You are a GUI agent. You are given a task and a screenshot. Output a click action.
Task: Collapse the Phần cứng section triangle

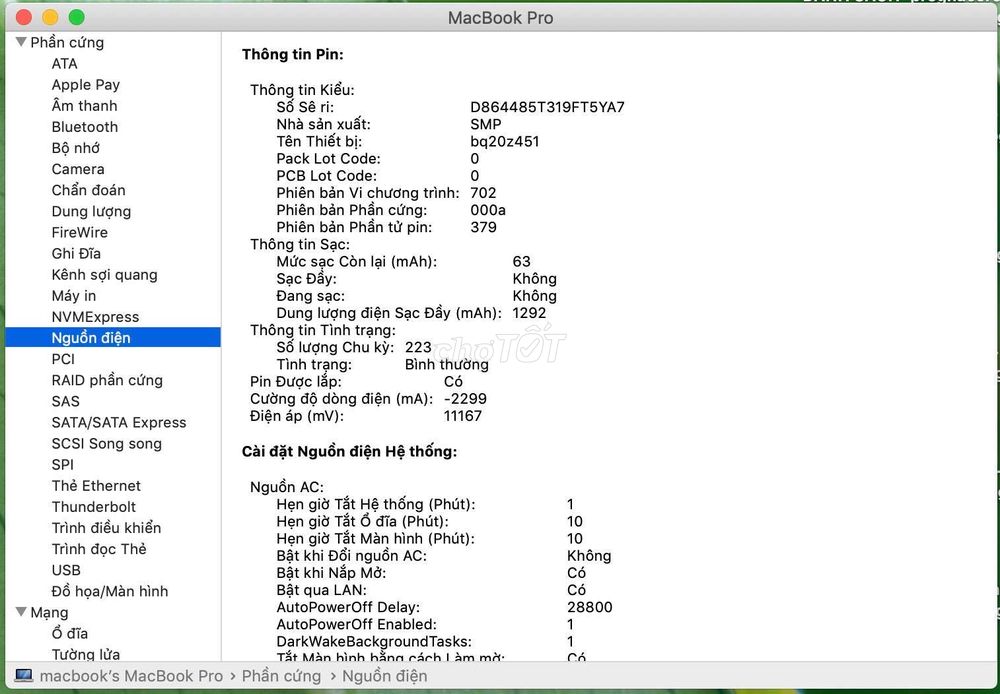[21, 42]
